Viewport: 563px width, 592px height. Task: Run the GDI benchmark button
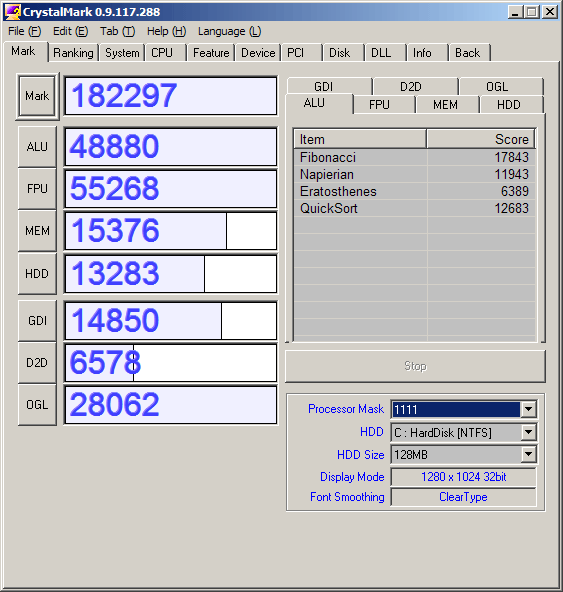click(x=37, y=321)
